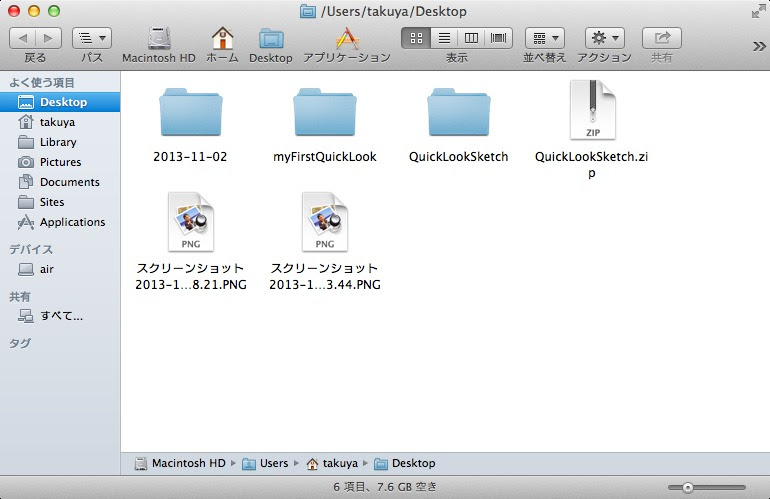This screenshot has height=499, width=770.
Task: Minimize the window with yellow button
Action: [34, 11]
